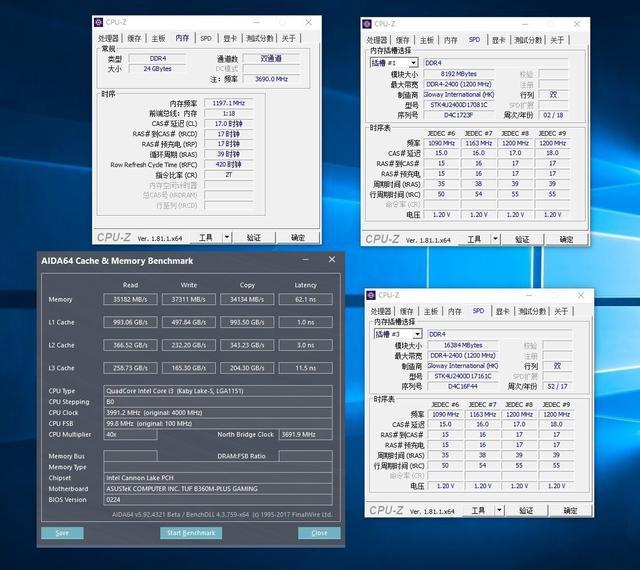The image size is (640, 570).
Task: Click 确定 button in slot #3 window
Action: [x=570, y=510]
